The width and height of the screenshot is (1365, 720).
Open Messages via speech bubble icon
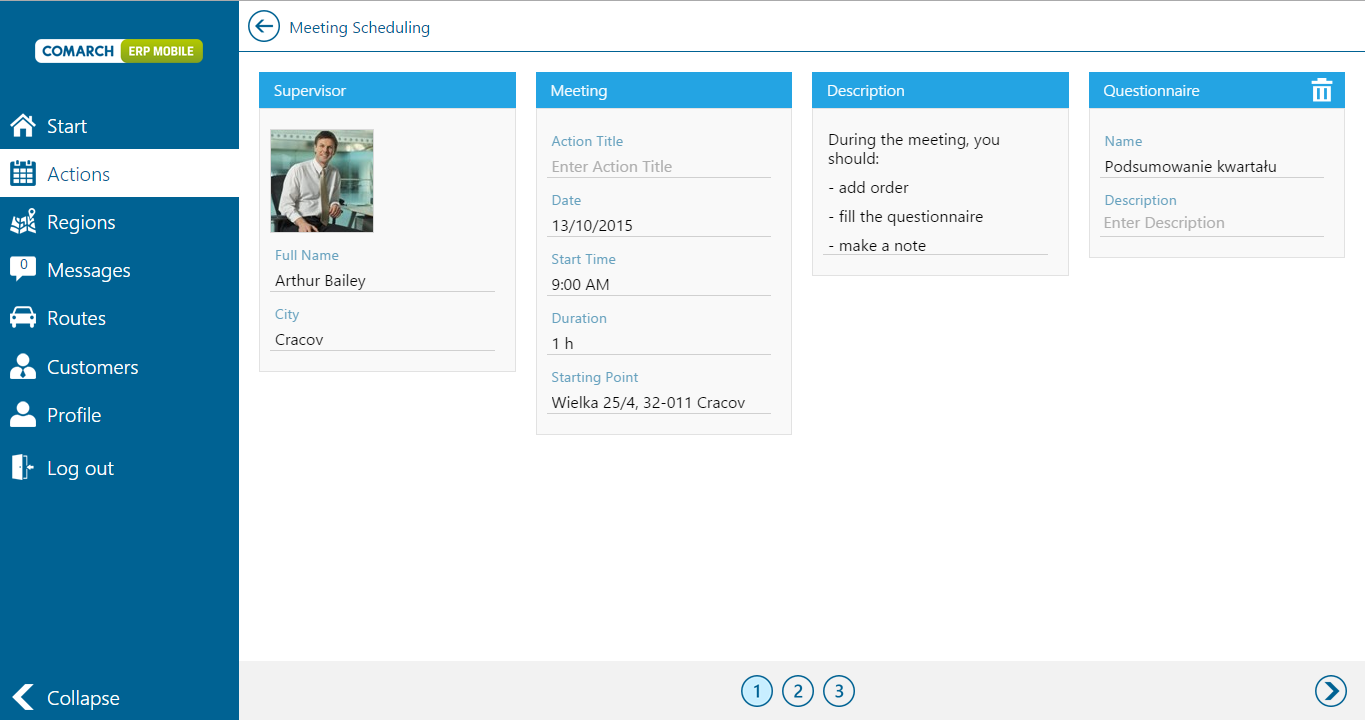click(23, 269)
